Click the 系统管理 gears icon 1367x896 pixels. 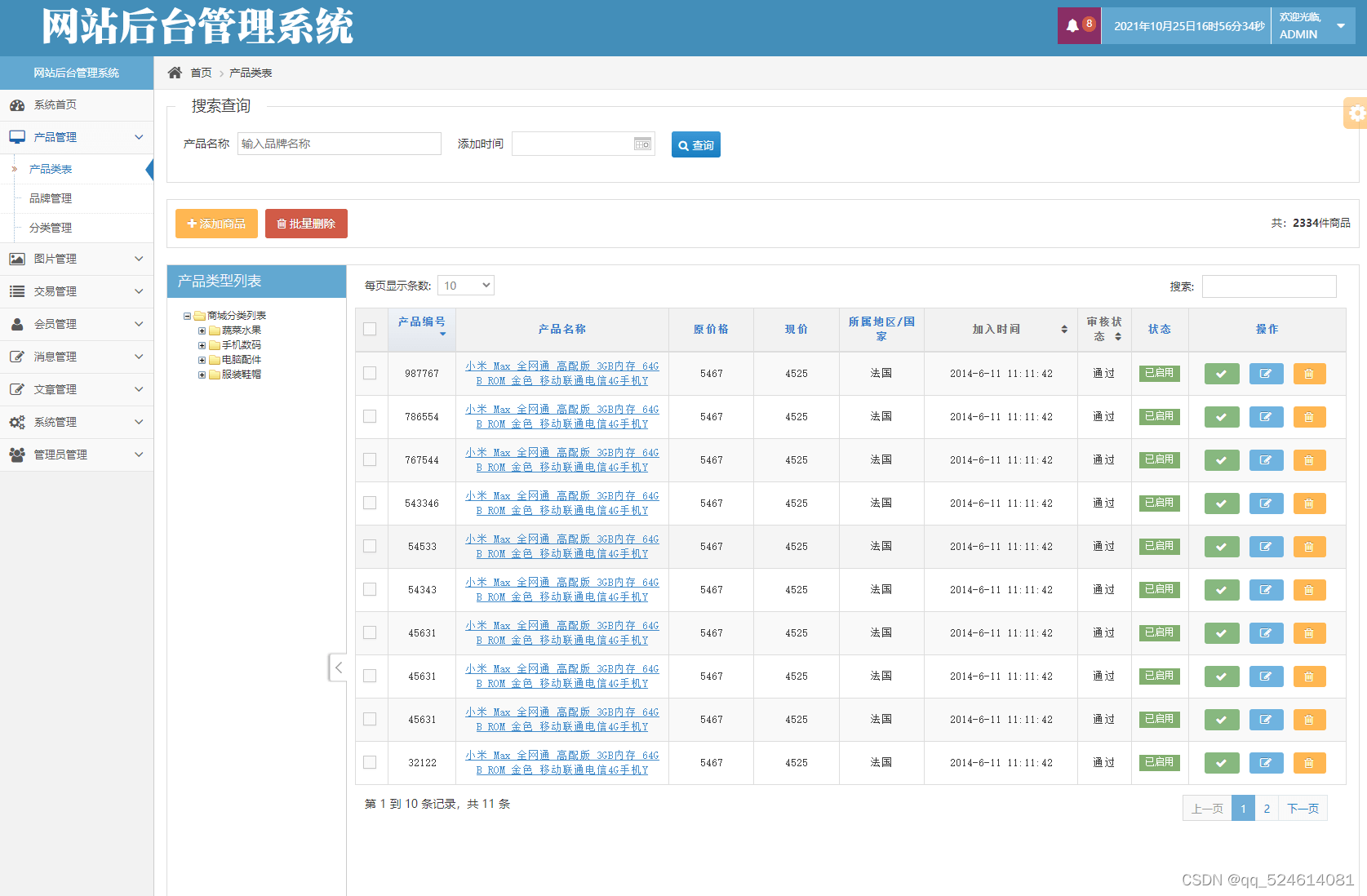(17, 422)
